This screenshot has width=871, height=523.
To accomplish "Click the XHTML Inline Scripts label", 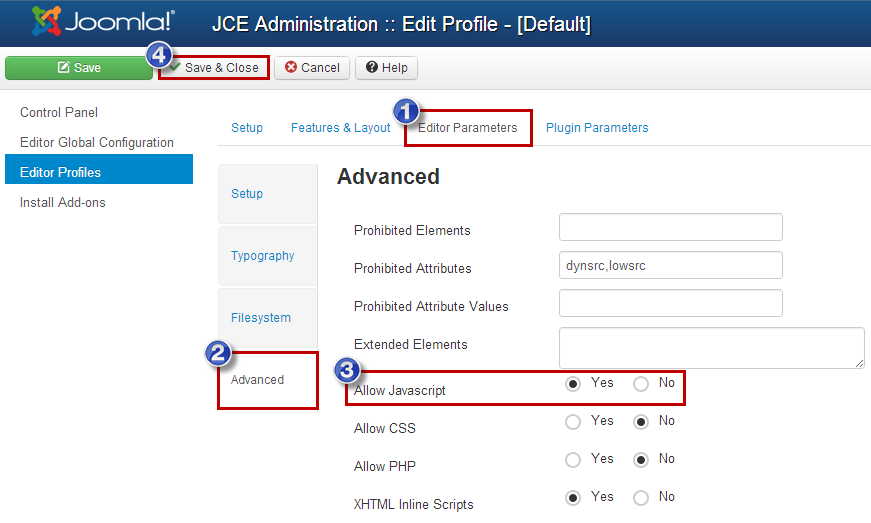I will click(x=414, y=504).
